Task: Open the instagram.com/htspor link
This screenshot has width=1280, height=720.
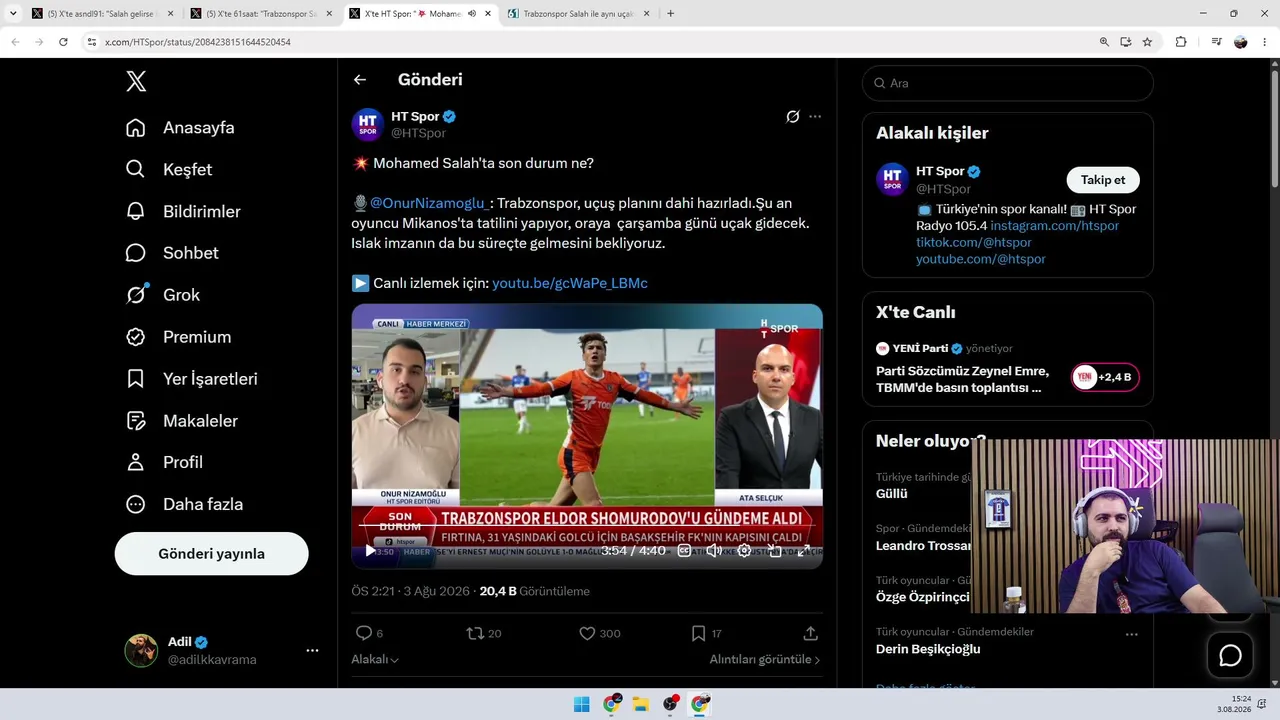Action: 1055,226
